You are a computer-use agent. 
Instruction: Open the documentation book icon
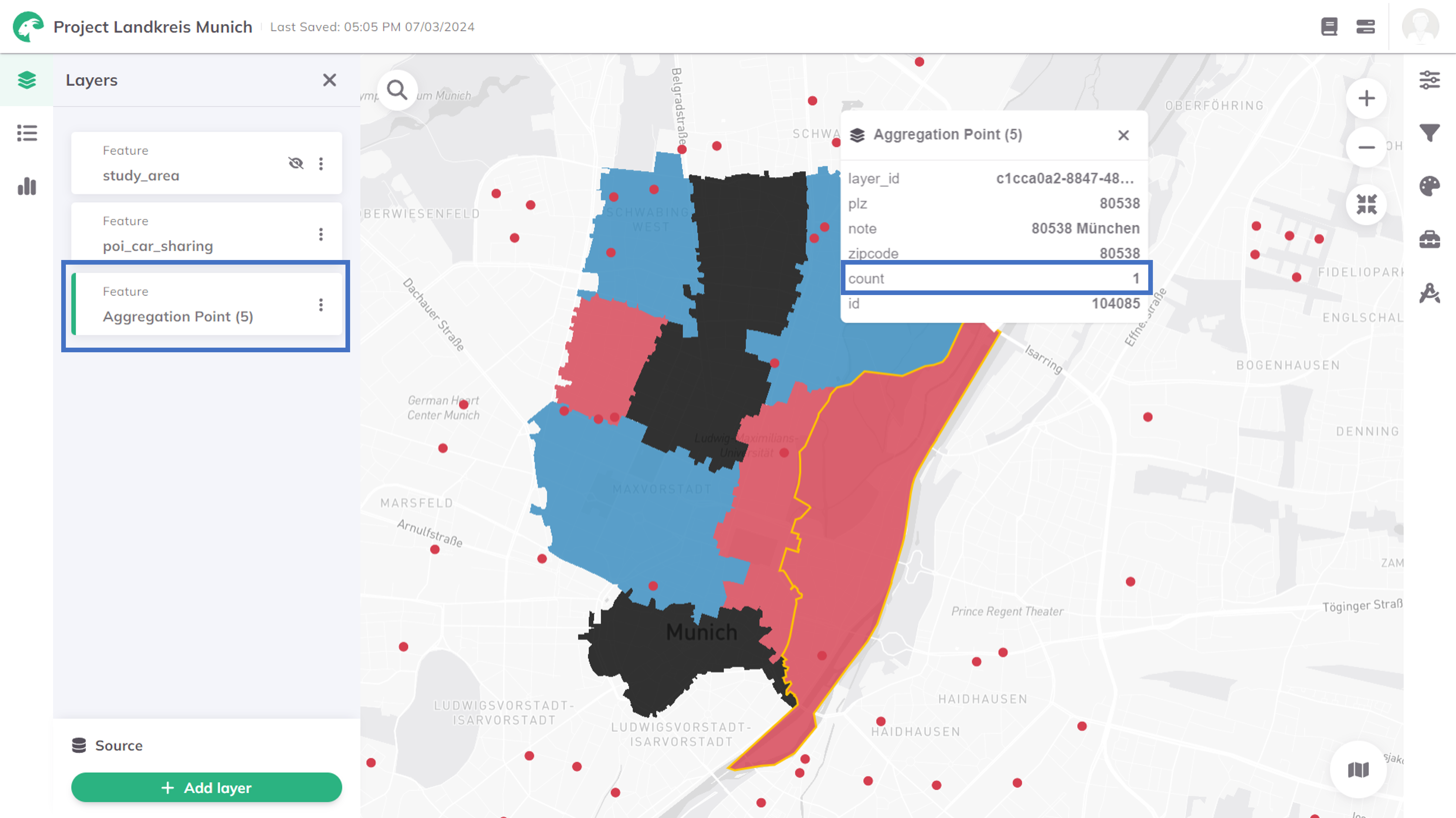pyautogui.click(x=1329, y=26)
